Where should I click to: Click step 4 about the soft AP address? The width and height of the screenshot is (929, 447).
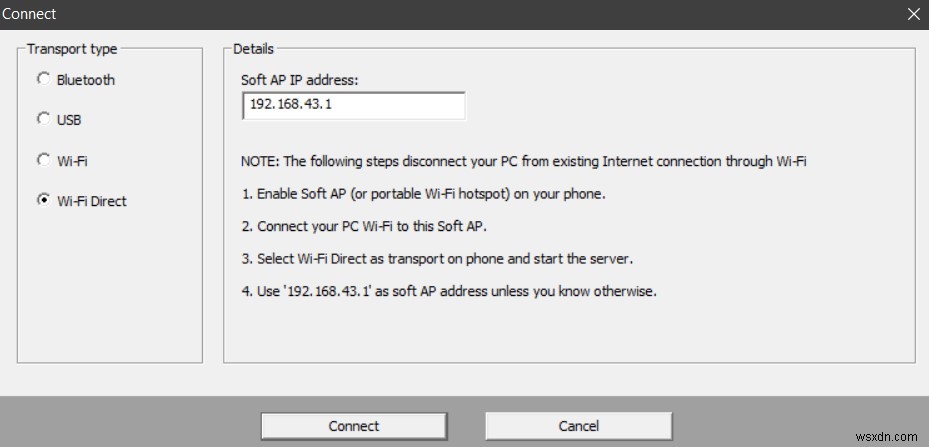coord(449,292)
